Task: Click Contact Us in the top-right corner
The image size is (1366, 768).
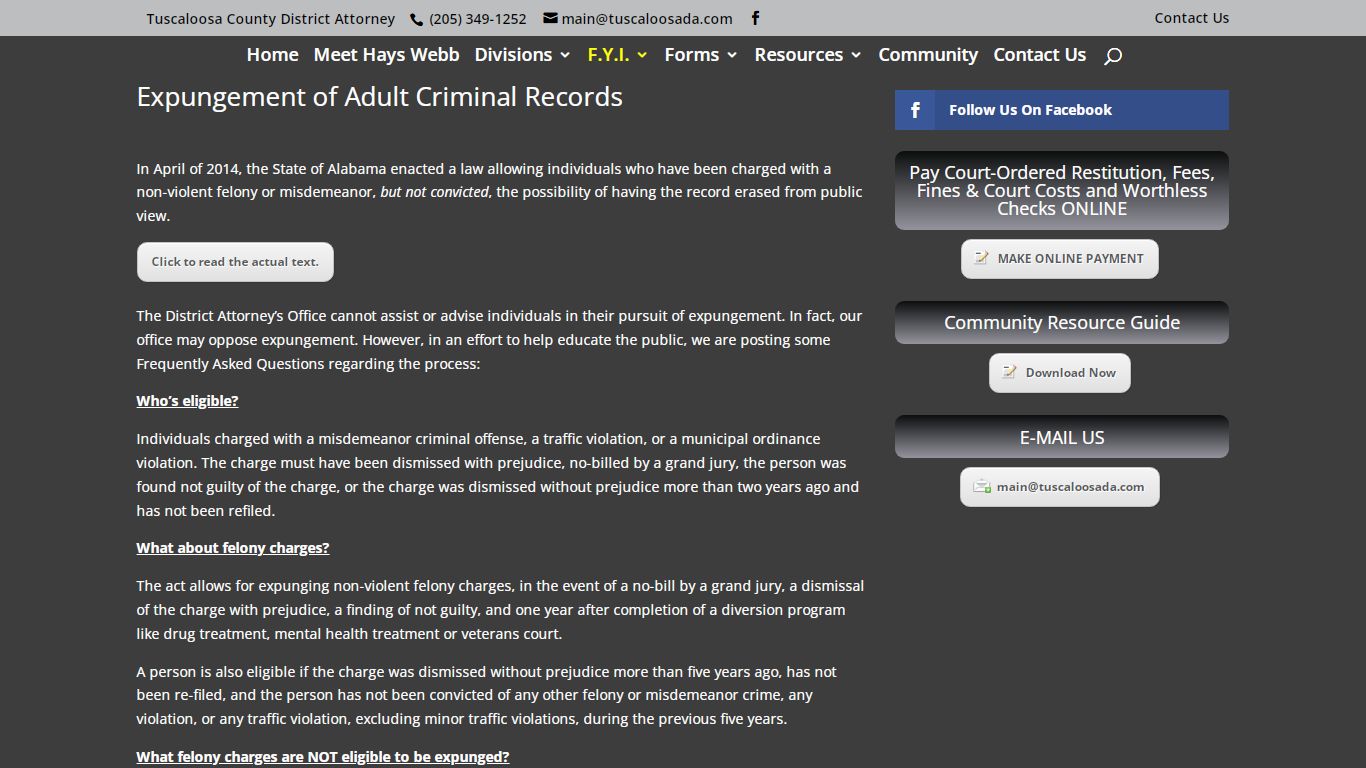Action: coord(1191,18)
